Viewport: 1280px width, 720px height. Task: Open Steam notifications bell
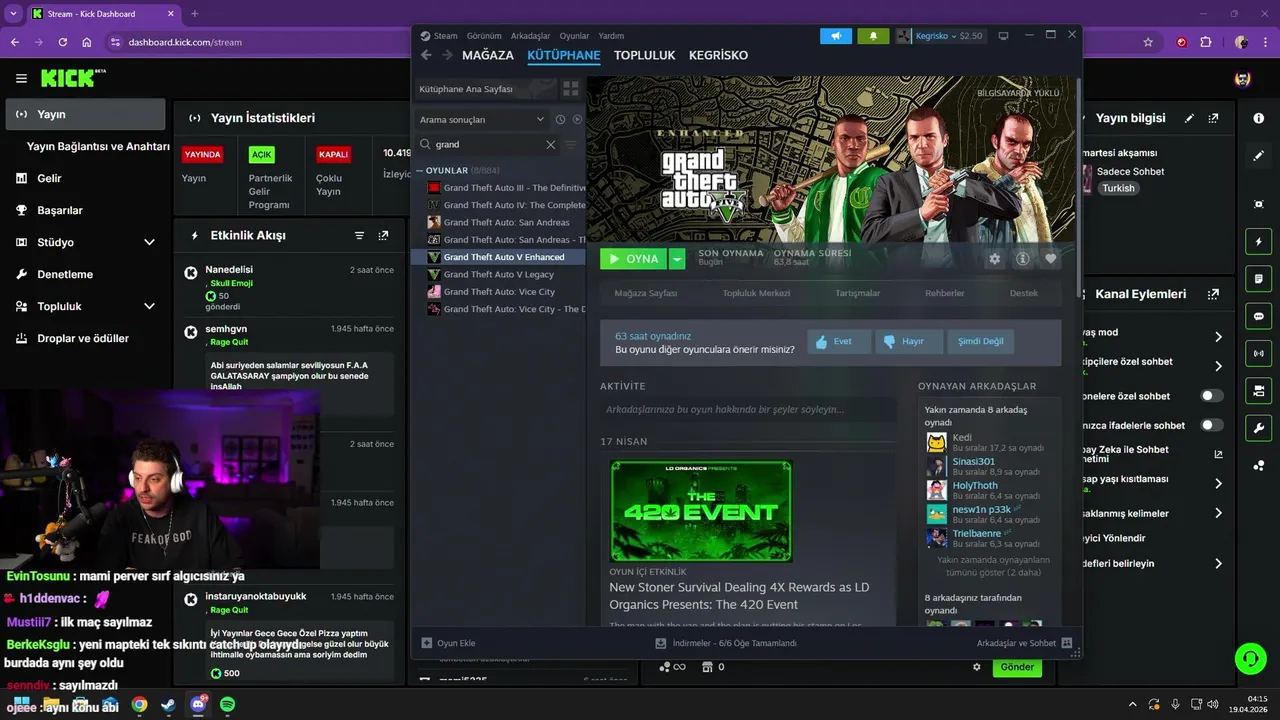click(873, 36)
